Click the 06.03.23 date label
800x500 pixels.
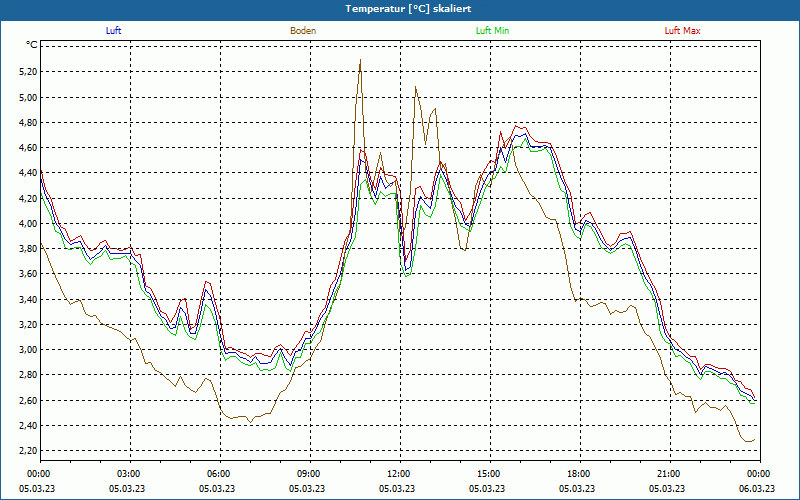tap(757, 488)
